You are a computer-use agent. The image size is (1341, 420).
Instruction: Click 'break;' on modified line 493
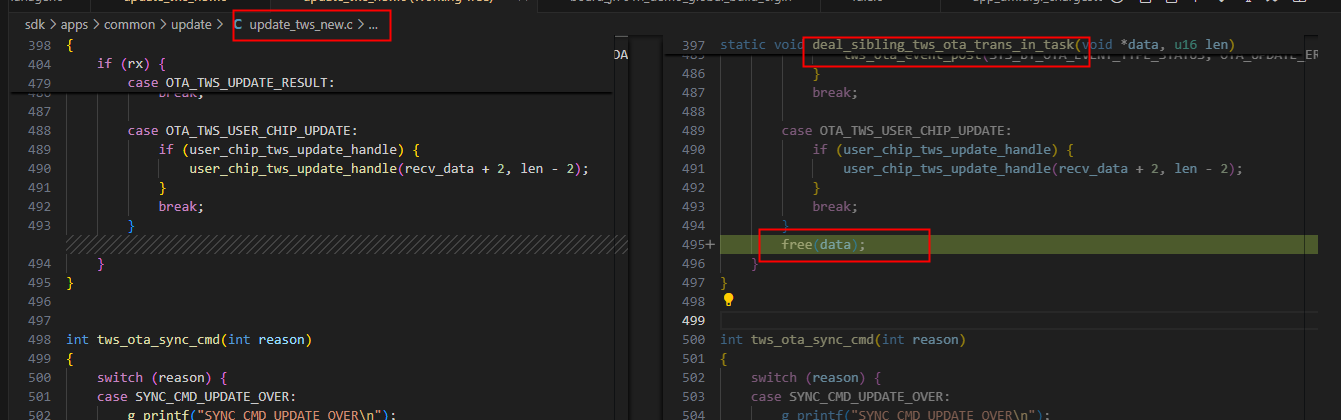[x=835, y=206]
